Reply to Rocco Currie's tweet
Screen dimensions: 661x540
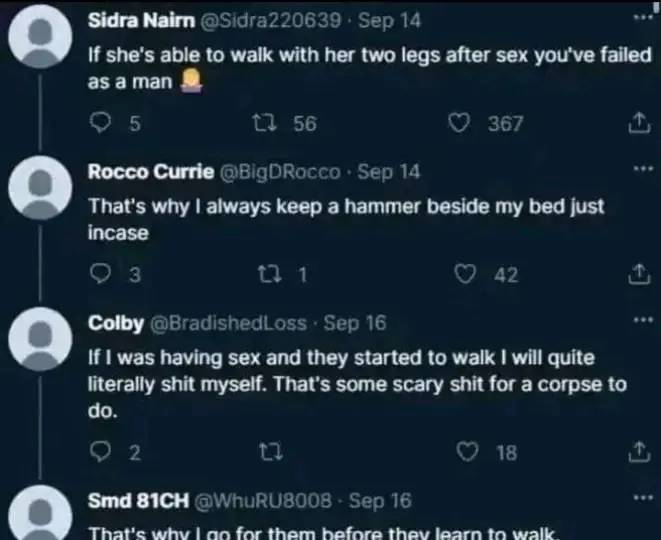click(101, 275)
